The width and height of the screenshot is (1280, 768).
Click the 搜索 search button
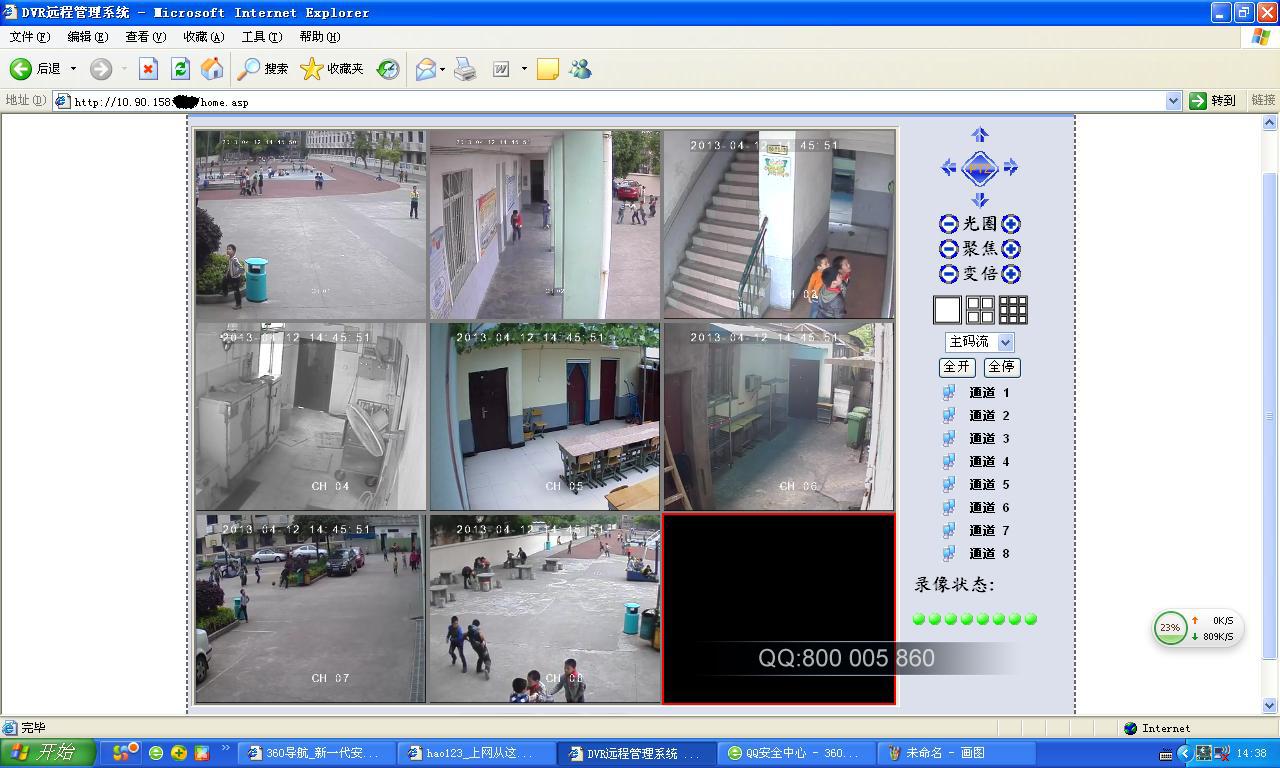(x=263, y=69)
